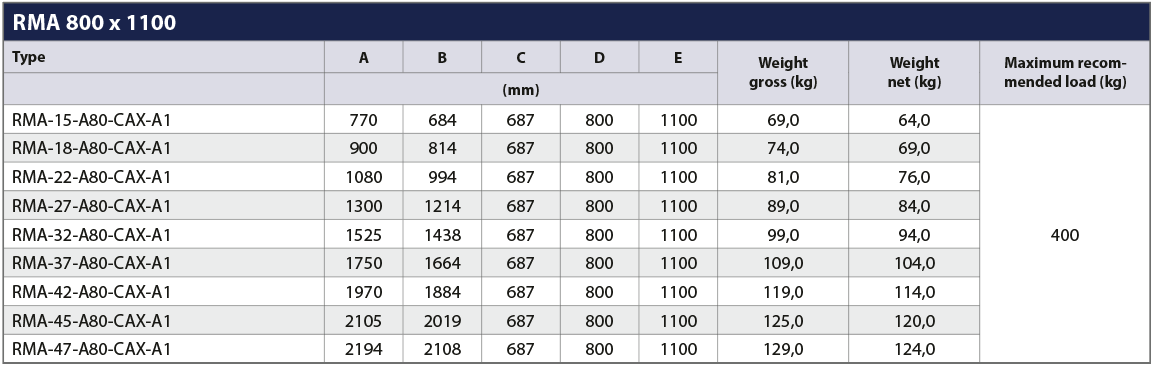Click gross weight 129,0

(783, 349)
